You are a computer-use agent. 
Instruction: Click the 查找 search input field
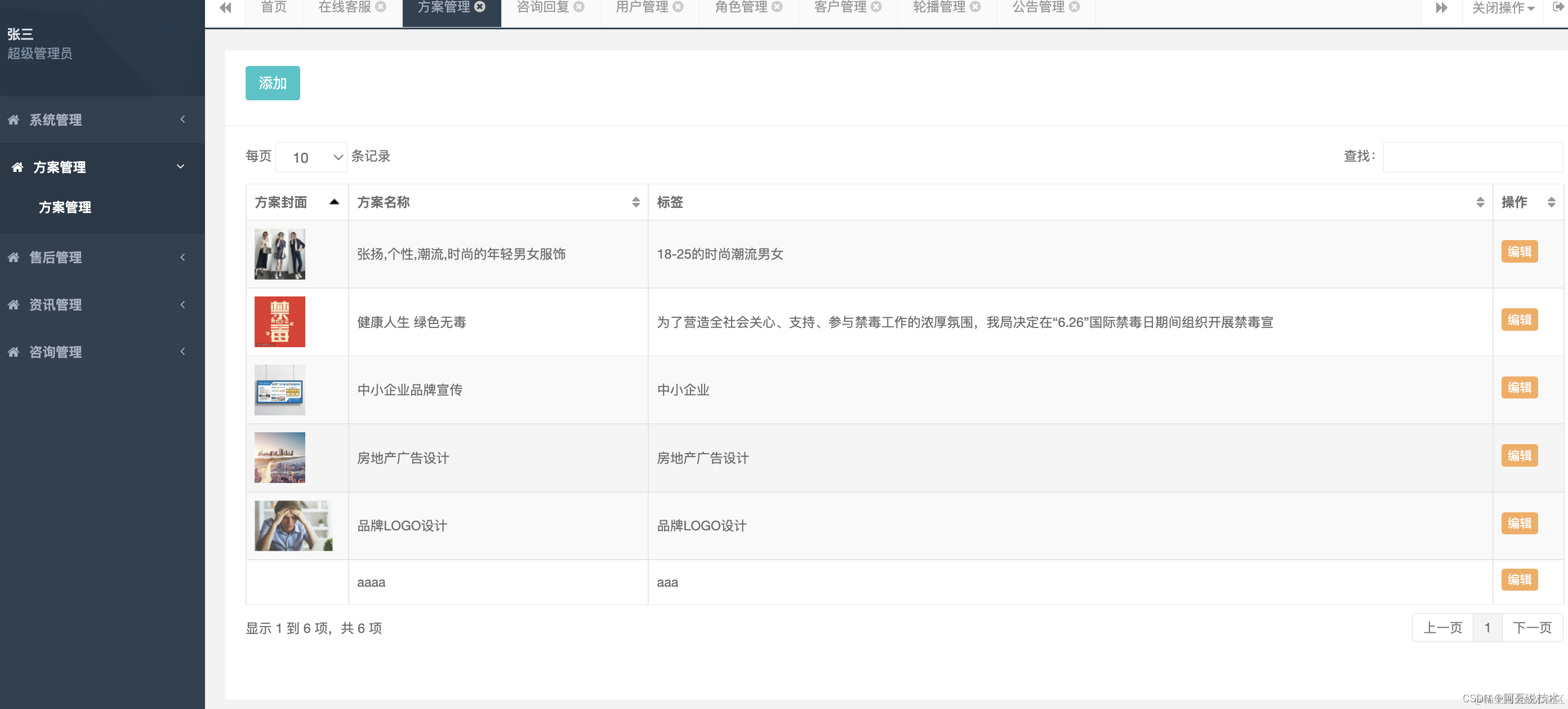coord(1472,157)
